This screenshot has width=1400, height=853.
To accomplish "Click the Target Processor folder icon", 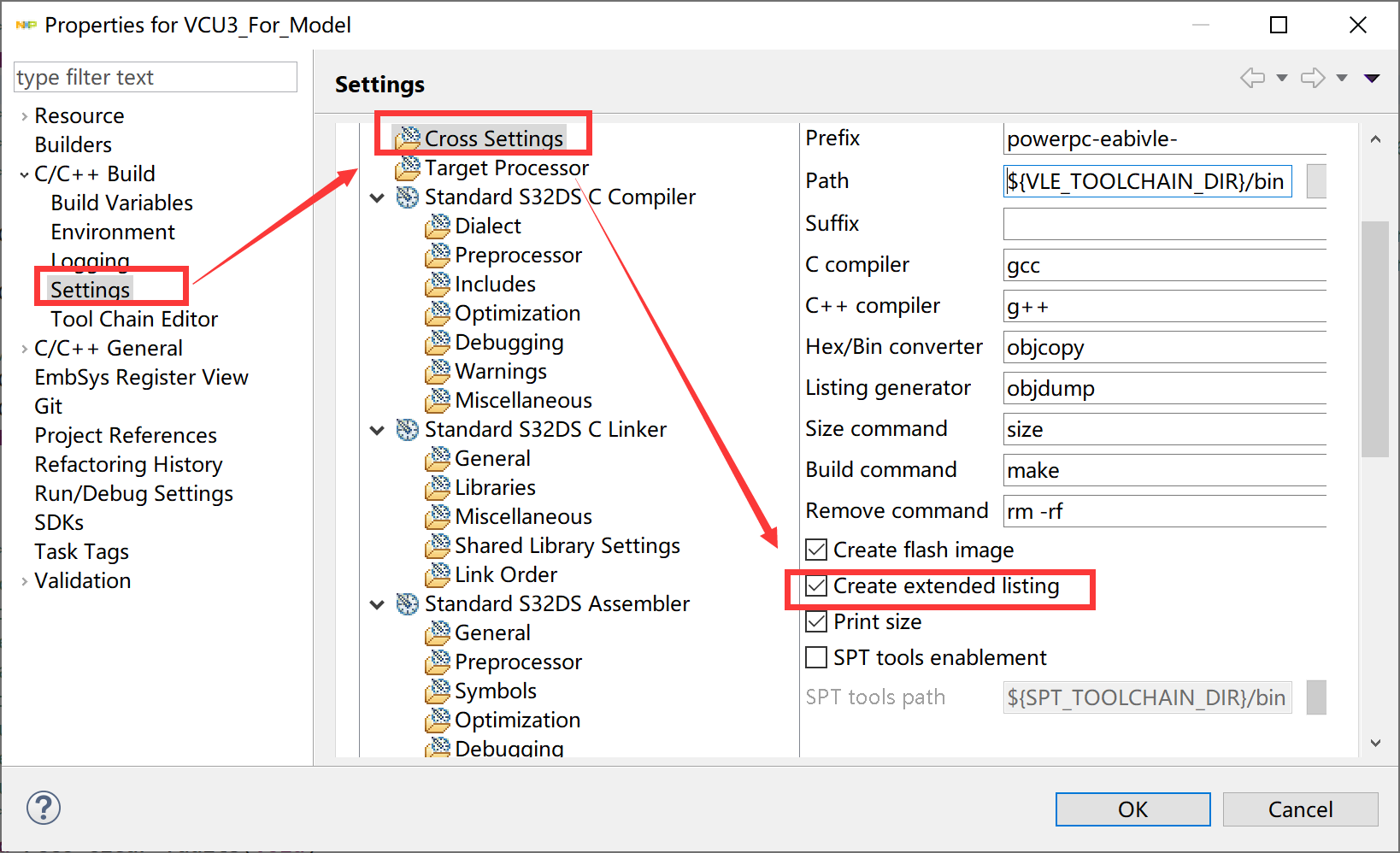I will [x=407, y=168].
